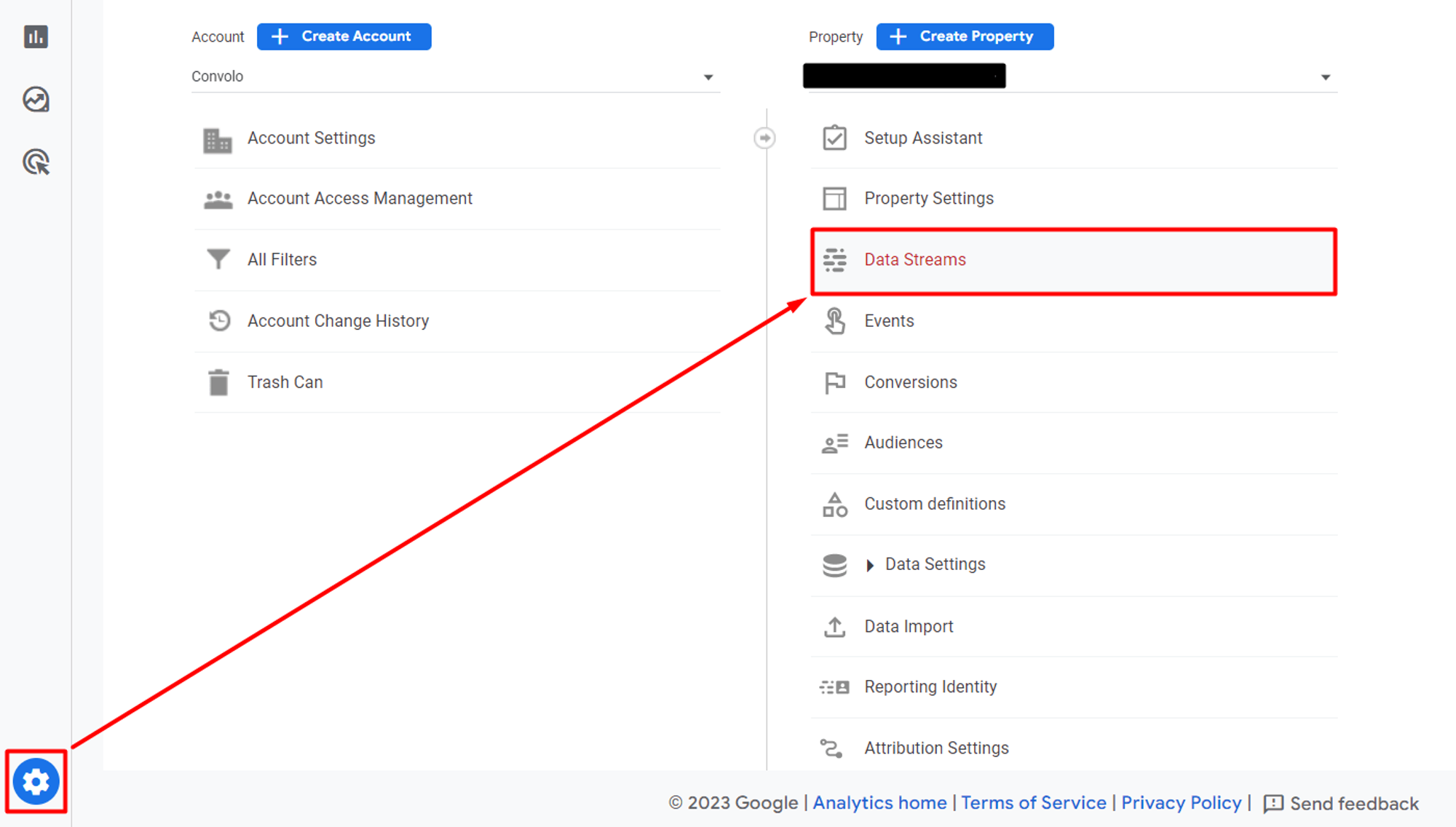Click the Data Settings database icon
1456x827 pixels.
(x=834, y=566)
